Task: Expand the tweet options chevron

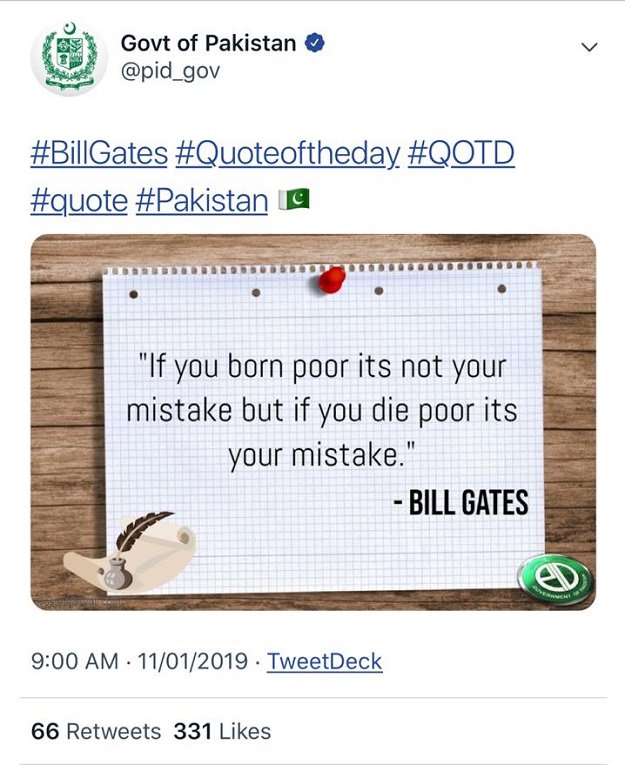Action: click(x=588, y=47)
